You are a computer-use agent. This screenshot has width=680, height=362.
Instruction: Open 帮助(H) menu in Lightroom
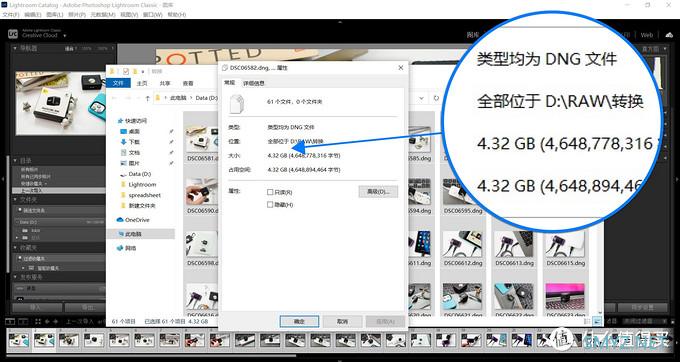(x=177, y=15)
